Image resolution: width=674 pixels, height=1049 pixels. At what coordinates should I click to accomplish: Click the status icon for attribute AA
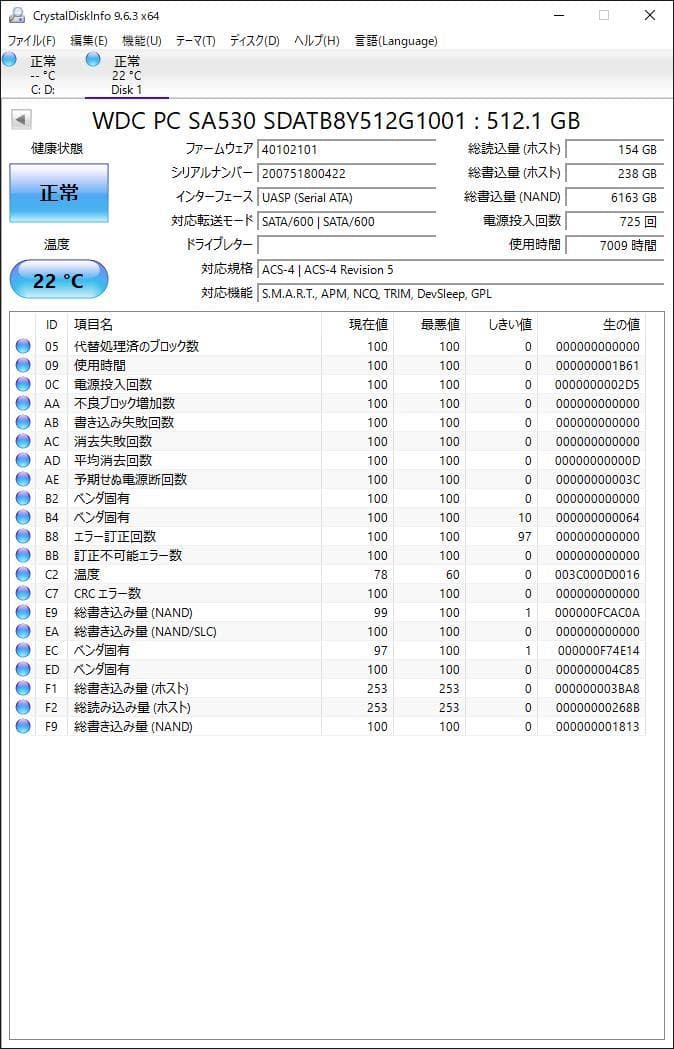[x=23, y=403]
